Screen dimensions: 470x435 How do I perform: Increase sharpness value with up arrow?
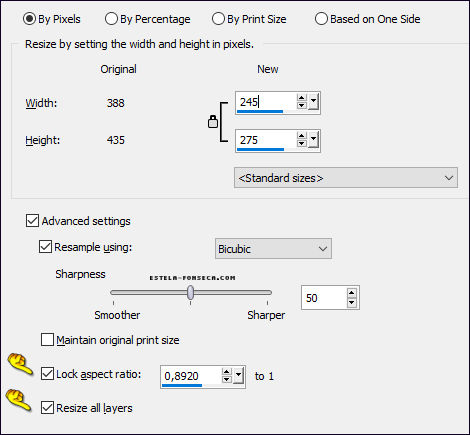[352, 293]
